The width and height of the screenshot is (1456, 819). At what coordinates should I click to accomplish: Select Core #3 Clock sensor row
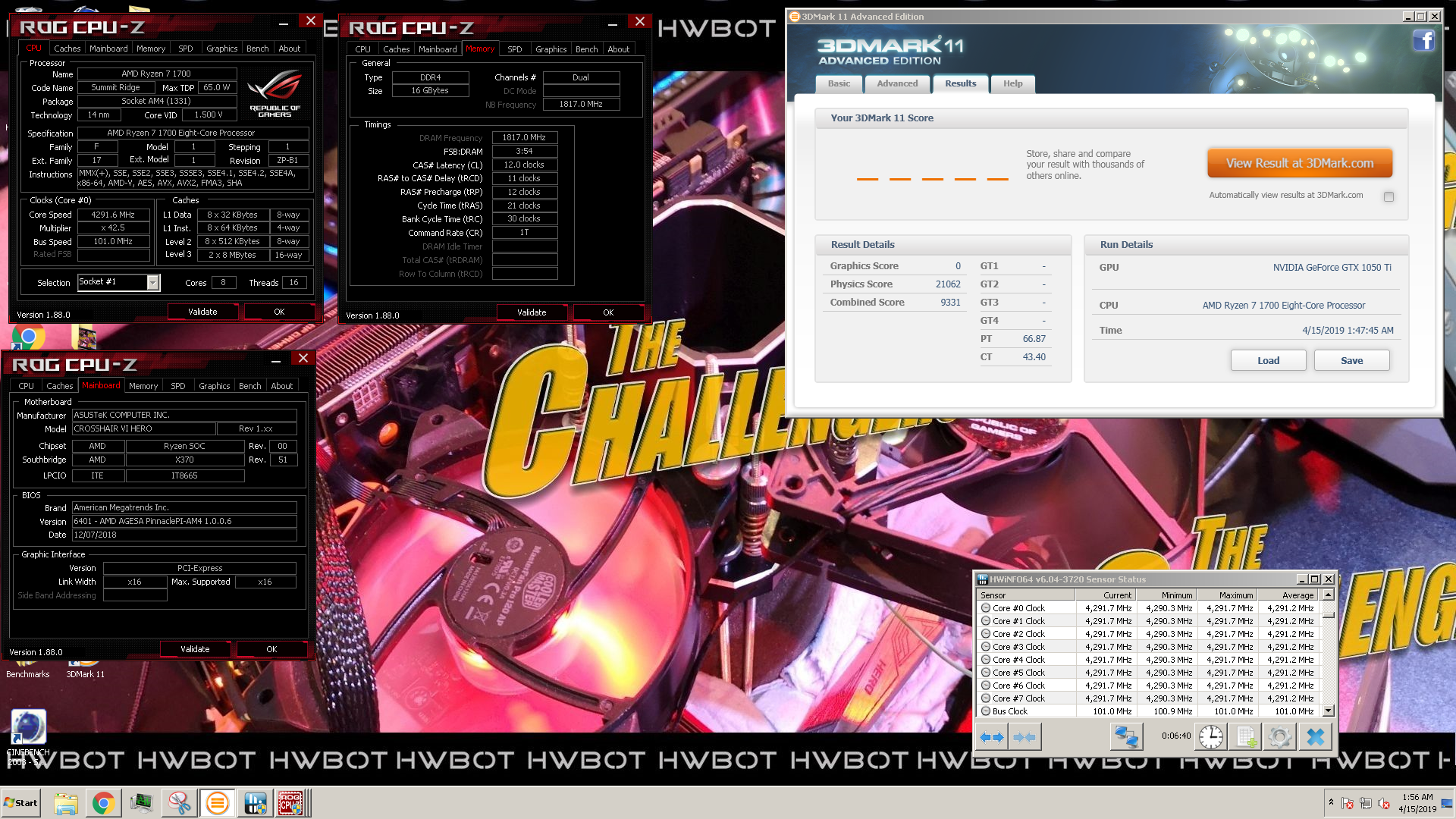click(x=1148, y=647)
